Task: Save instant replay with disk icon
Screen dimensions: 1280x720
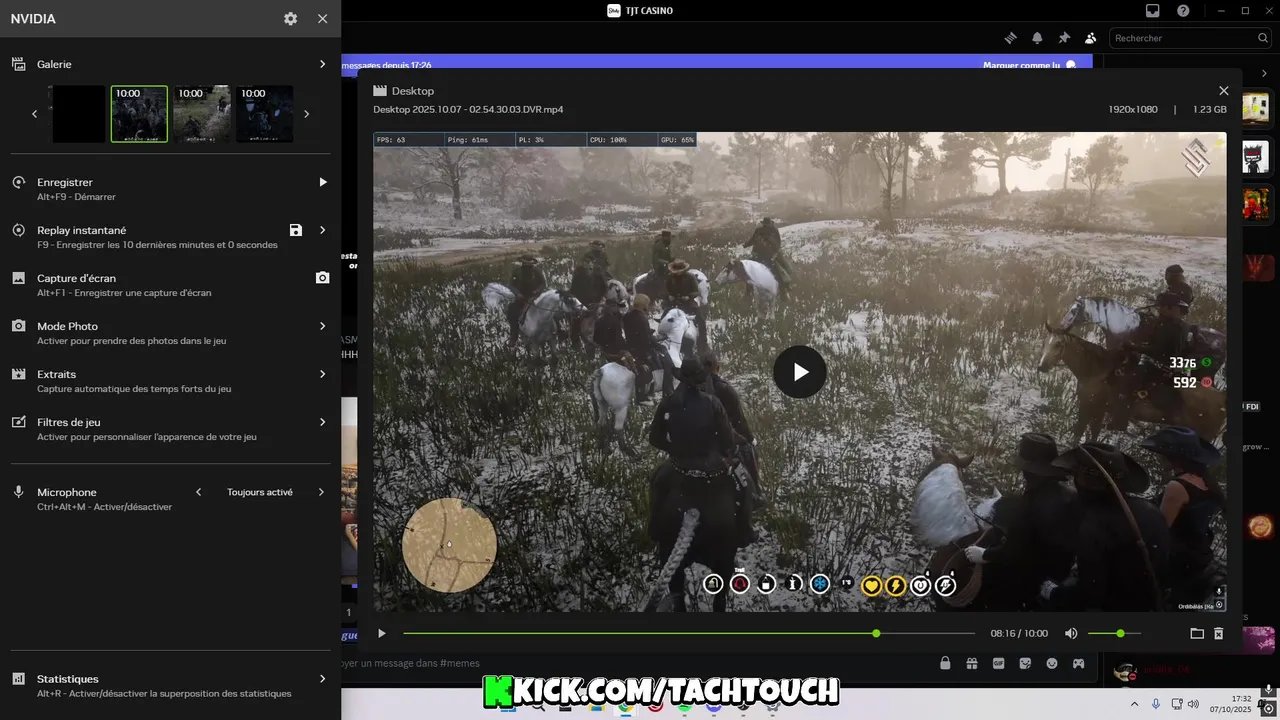Action: point(295,230)
